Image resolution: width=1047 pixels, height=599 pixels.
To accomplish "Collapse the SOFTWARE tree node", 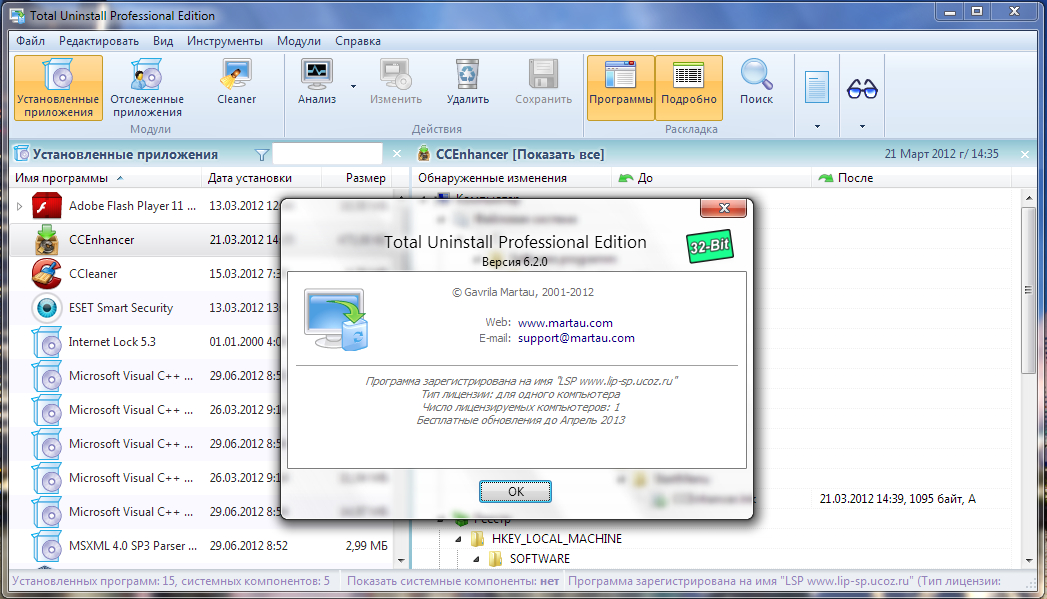I will tap(476, 559).
